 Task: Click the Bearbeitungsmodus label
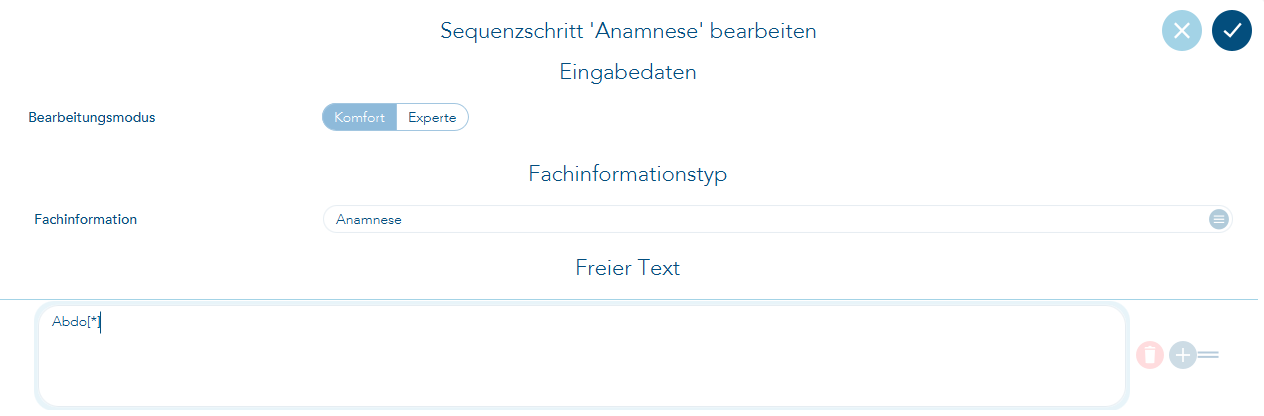[x=92, y=117]
